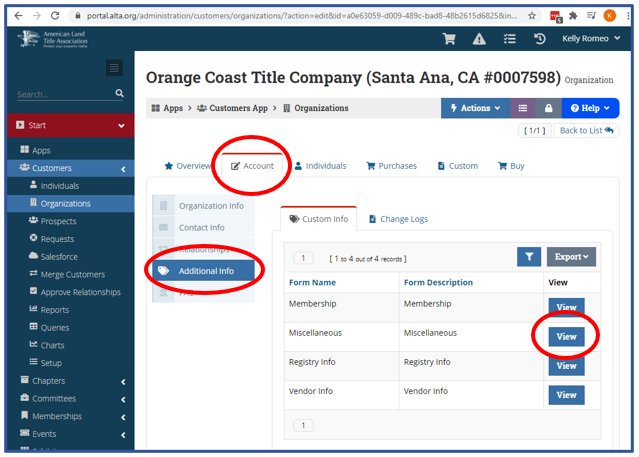Open Contact Info section

pyautogui.click(x=203, y=227)
